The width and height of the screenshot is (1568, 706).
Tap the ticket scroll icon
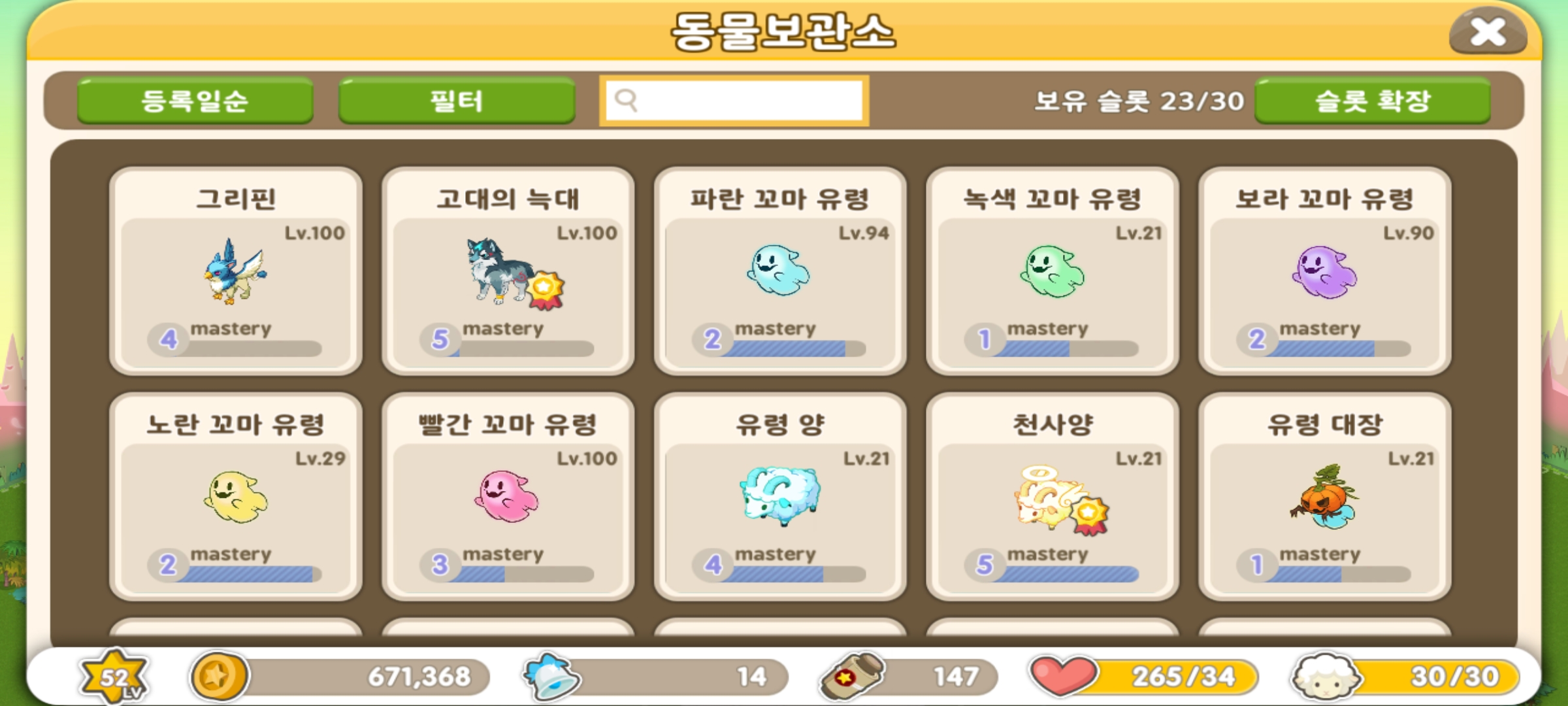[852, 677]
